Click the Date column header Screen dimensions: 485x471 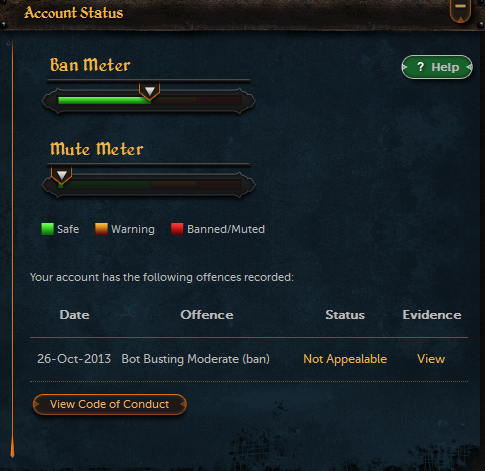click(74, 315)
